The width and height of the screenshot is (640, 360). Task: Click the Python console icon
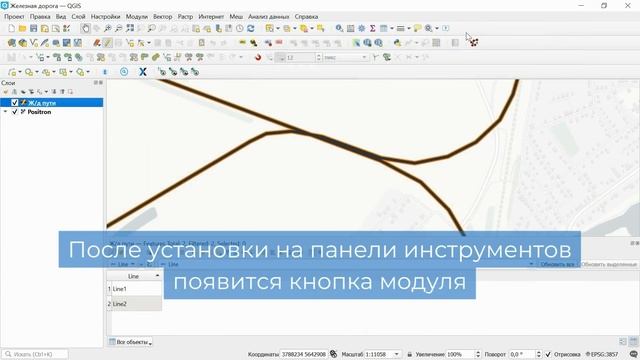pyautogui.click(x=397, y=42)
